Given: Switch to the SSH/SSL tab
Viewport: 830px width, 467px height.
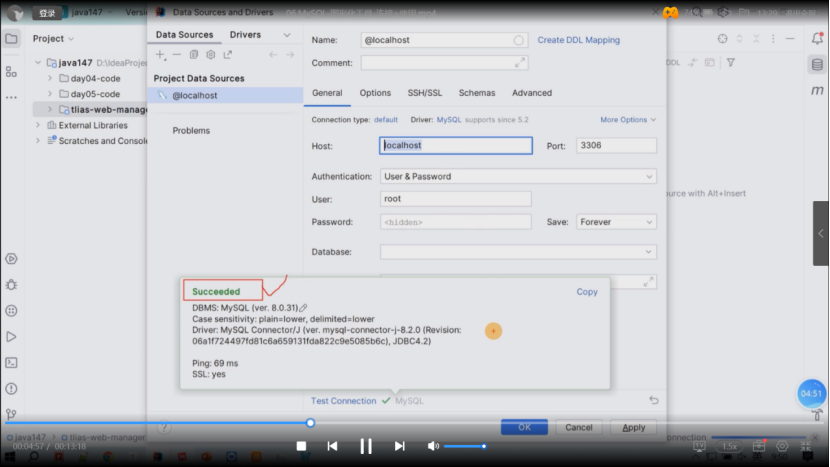Looking at the screenshot, I should tap(425, 93).
